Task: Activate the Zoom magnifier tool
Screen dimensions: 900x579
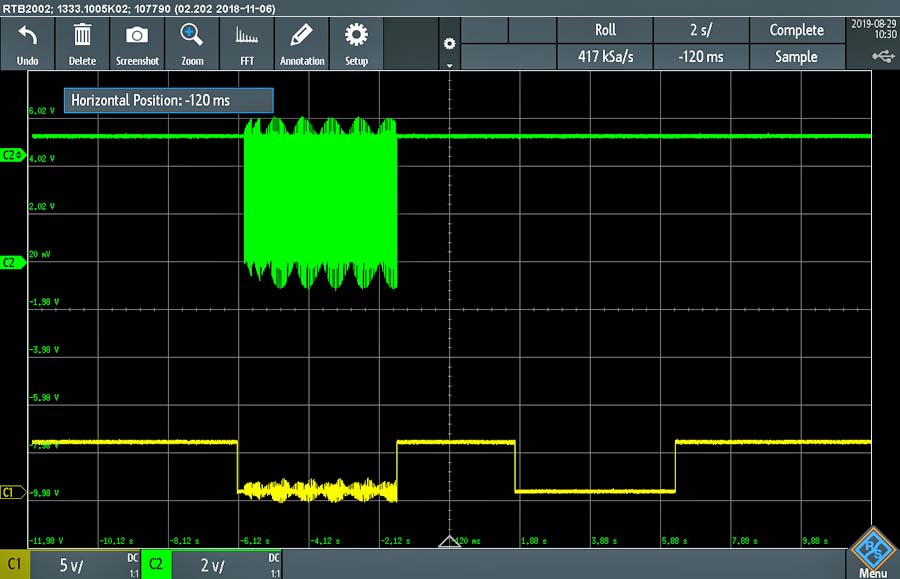Action: tap(192, 34)
